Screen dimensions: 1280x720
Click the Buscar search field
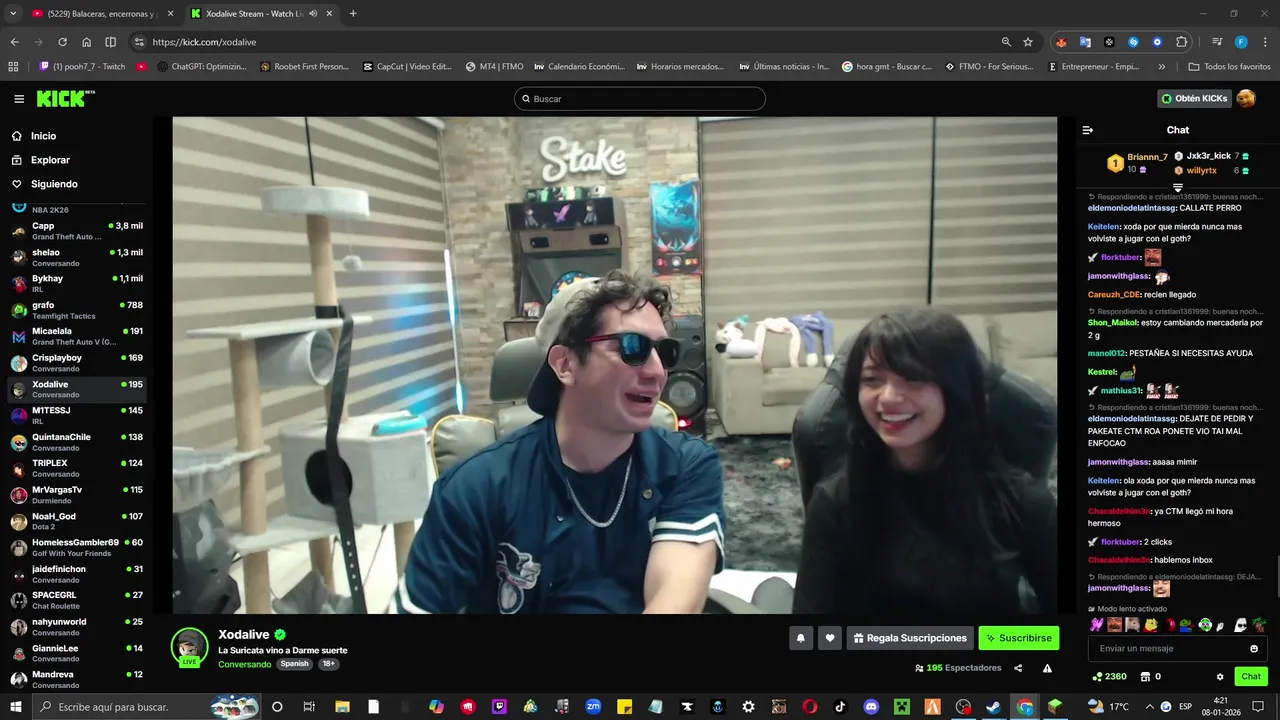click(640, 99)
